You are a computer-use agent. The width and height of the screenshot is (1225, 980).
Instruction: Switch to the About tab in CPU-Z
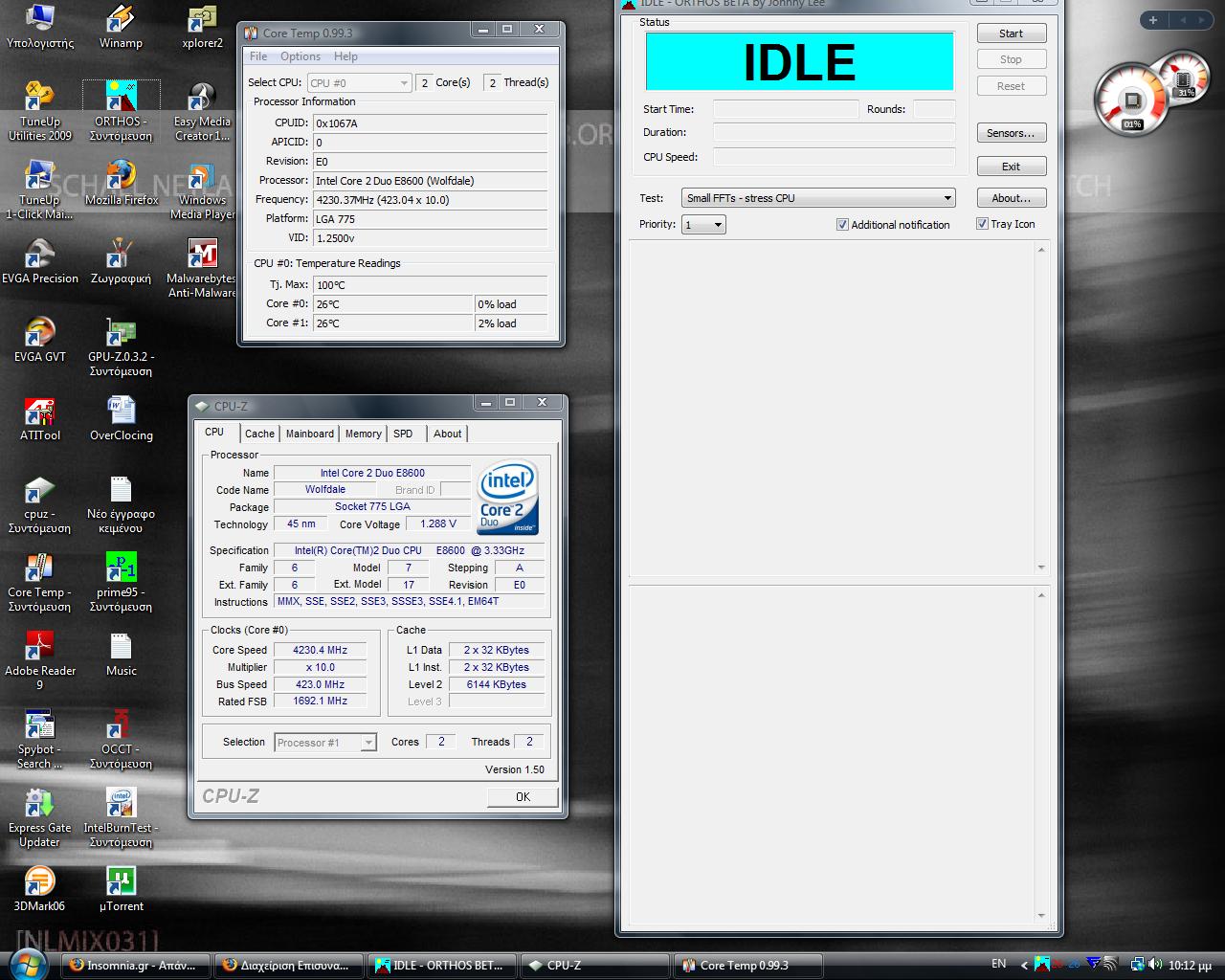click(447, 434)
